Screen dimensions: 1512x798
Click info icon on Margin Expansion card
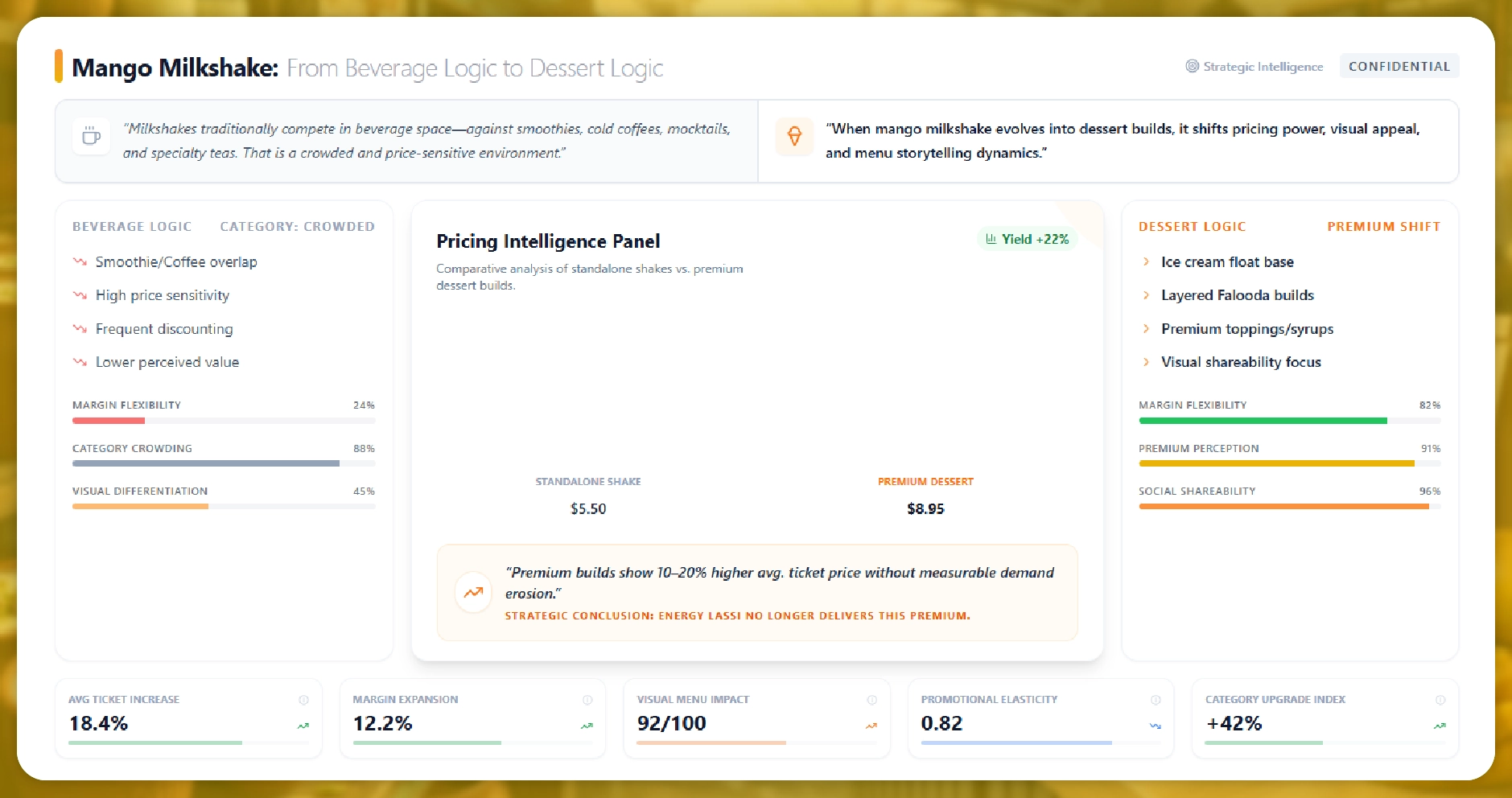click(x=587, y=700)
